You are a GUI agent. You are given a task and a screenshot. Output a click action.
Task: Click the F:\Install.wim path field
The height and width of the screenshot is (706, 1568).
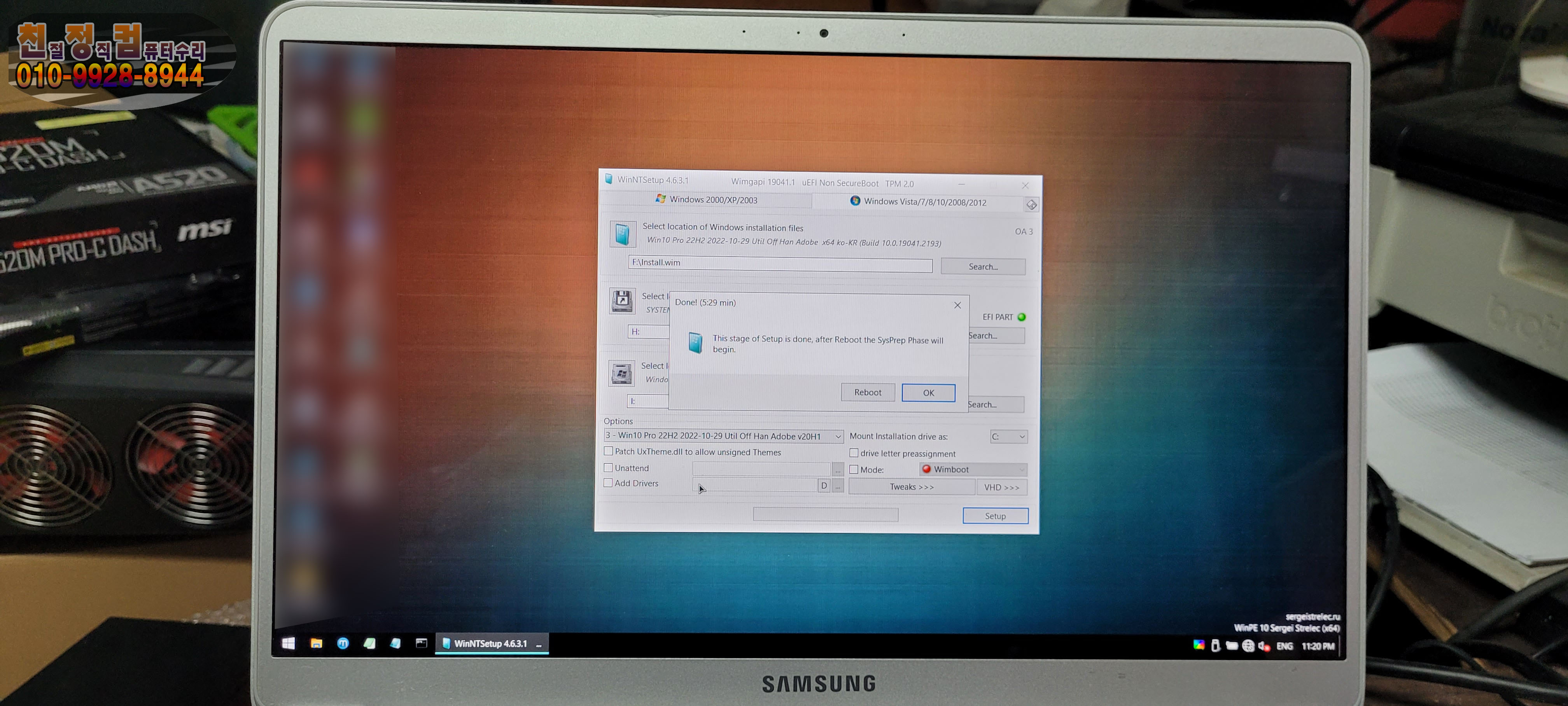click(x=779, y=263)
